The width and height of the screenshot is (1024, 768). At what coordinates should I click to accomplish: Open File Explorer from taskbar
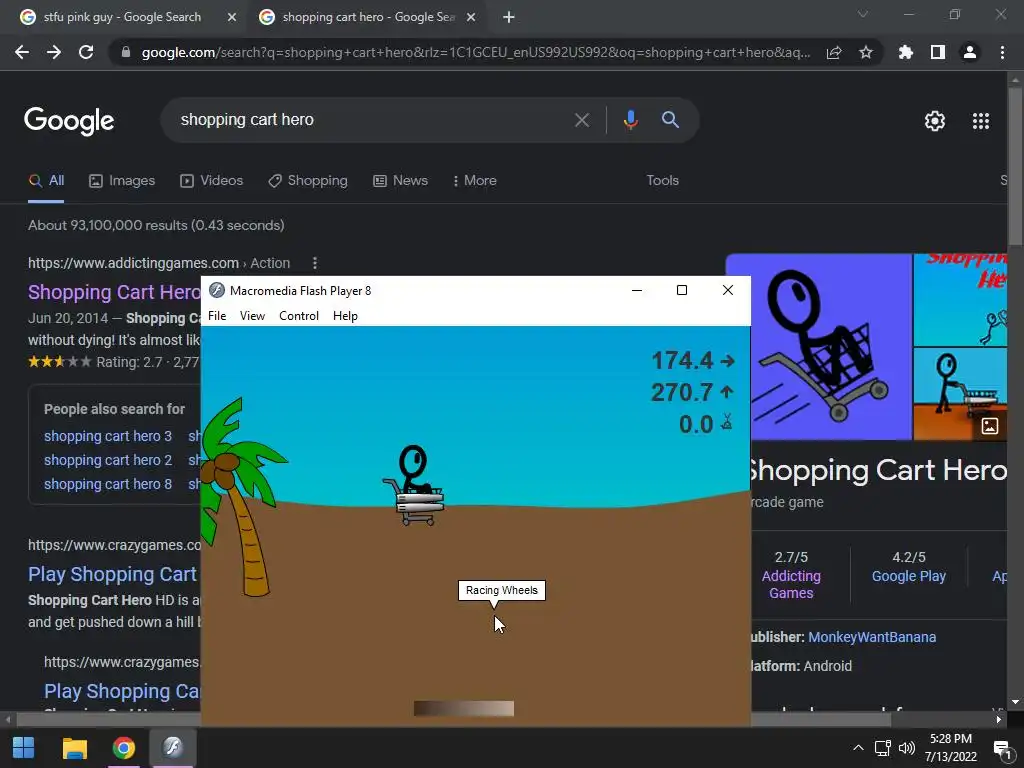[x=74, y=748]
